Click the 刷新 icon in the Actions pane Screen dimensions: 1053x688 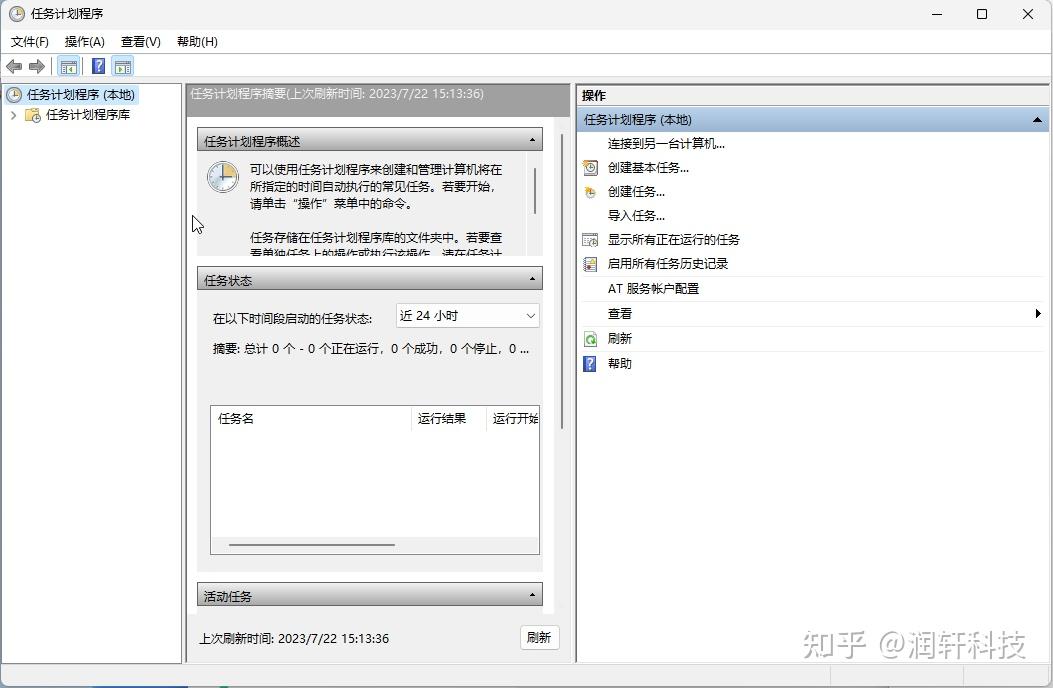pyautogui.click(x=592, y=338)
